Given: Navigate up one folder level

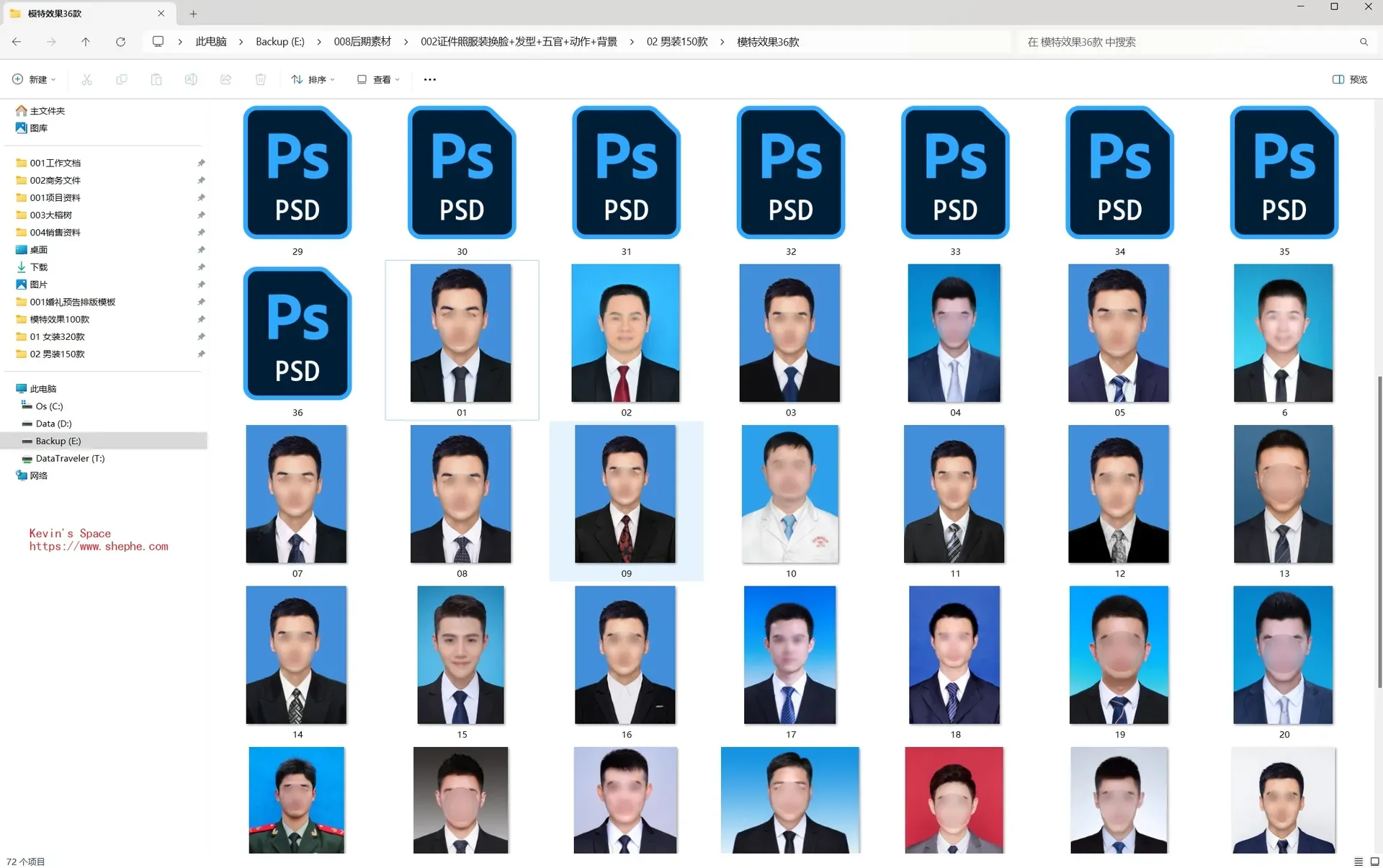Looking at the screenshot, I should point(86,42).
